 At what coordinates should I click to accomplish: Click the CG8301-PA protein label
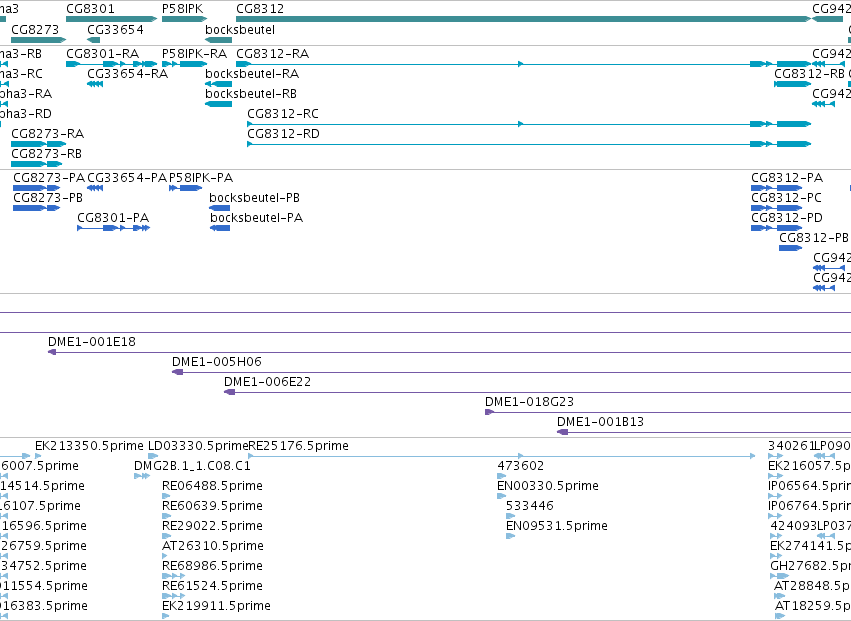113,218
